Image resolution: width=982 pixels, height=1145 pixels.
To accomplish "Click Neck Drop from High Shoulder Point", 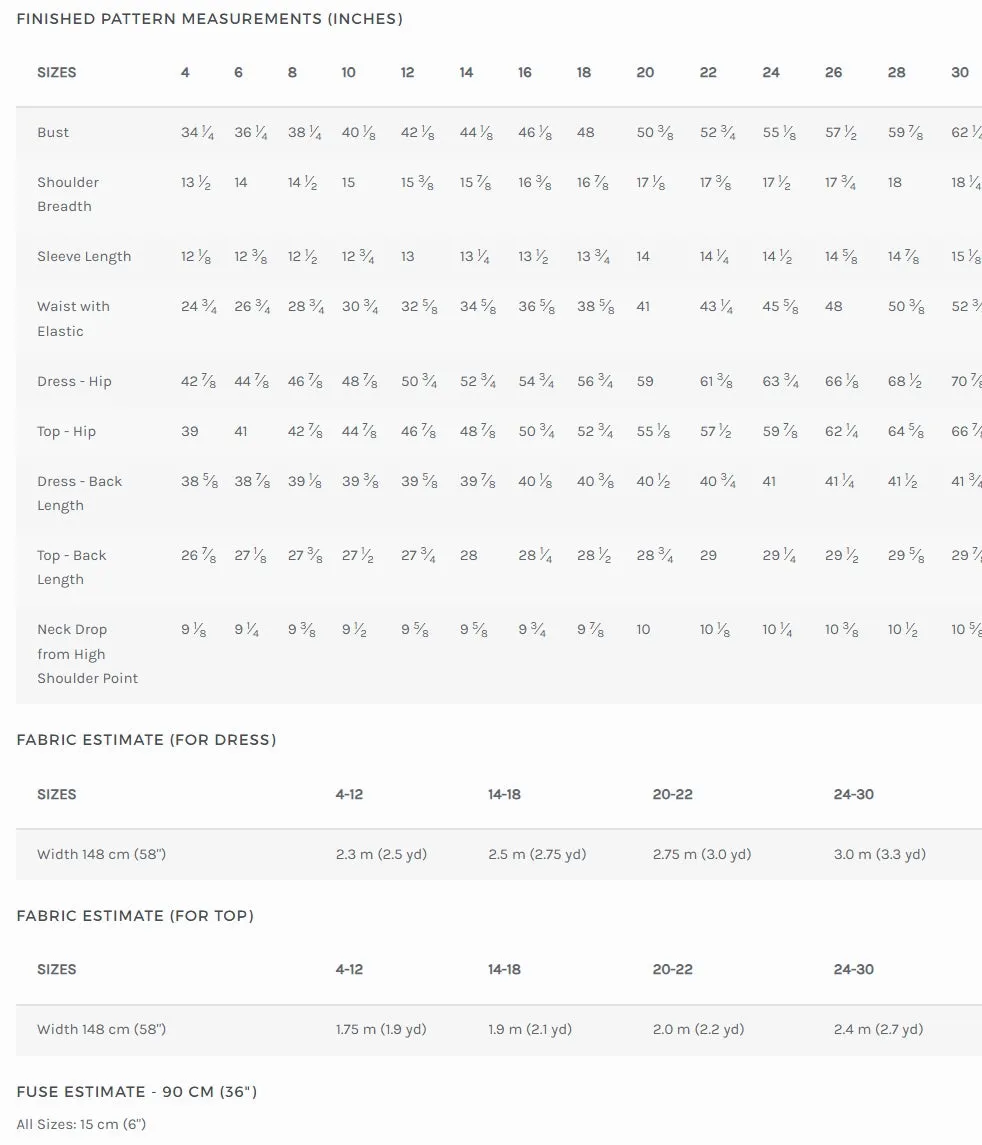I will click(88, 654).
